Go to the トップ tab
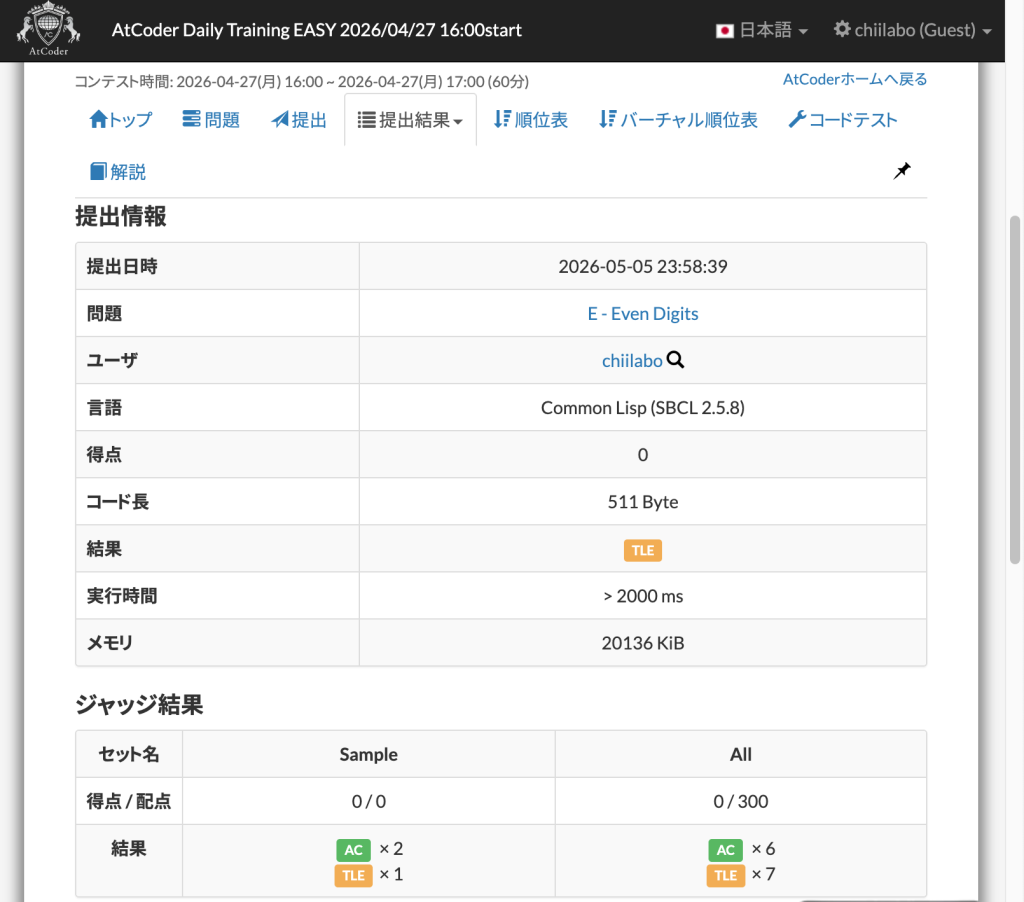The width and height of the screenshot is (1024, 902). point(120,120)
